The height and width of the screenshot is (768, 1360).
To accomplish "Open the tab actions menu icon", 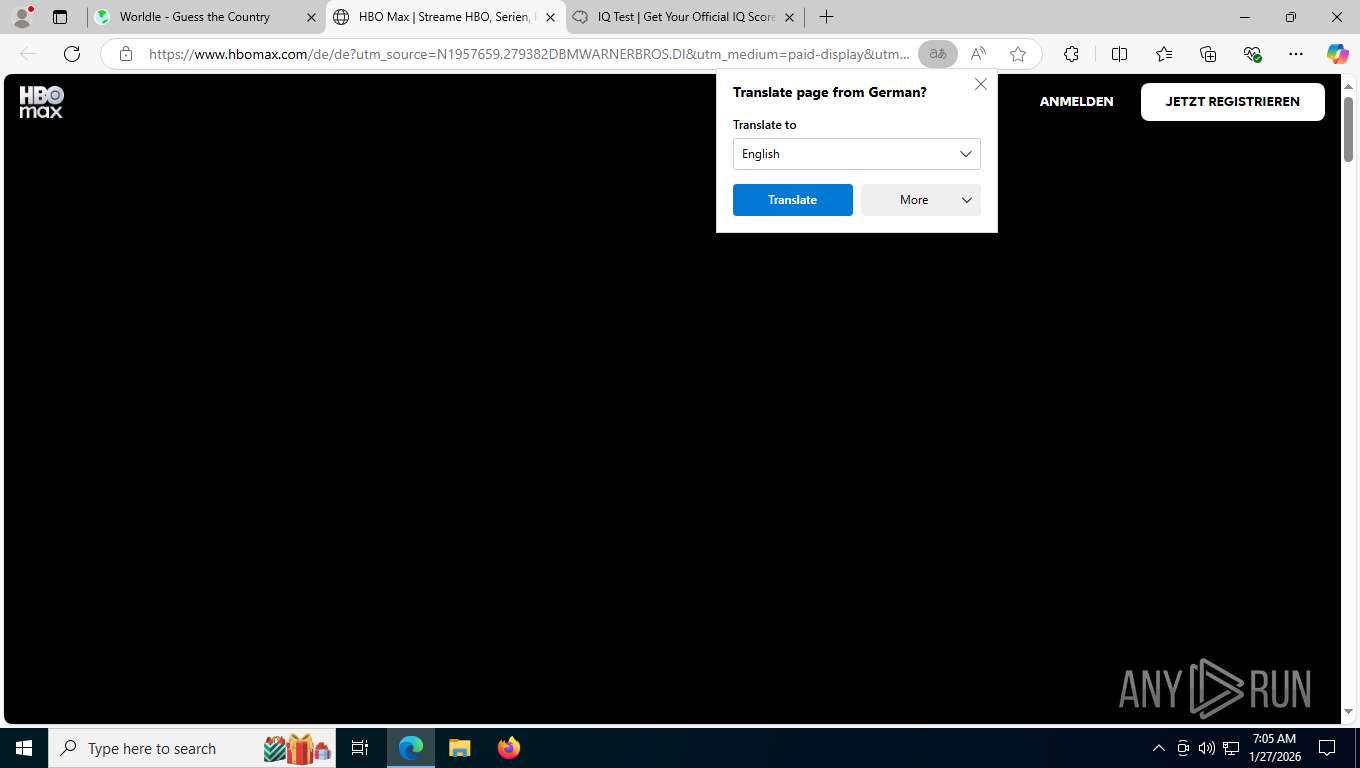I will 60,17.
